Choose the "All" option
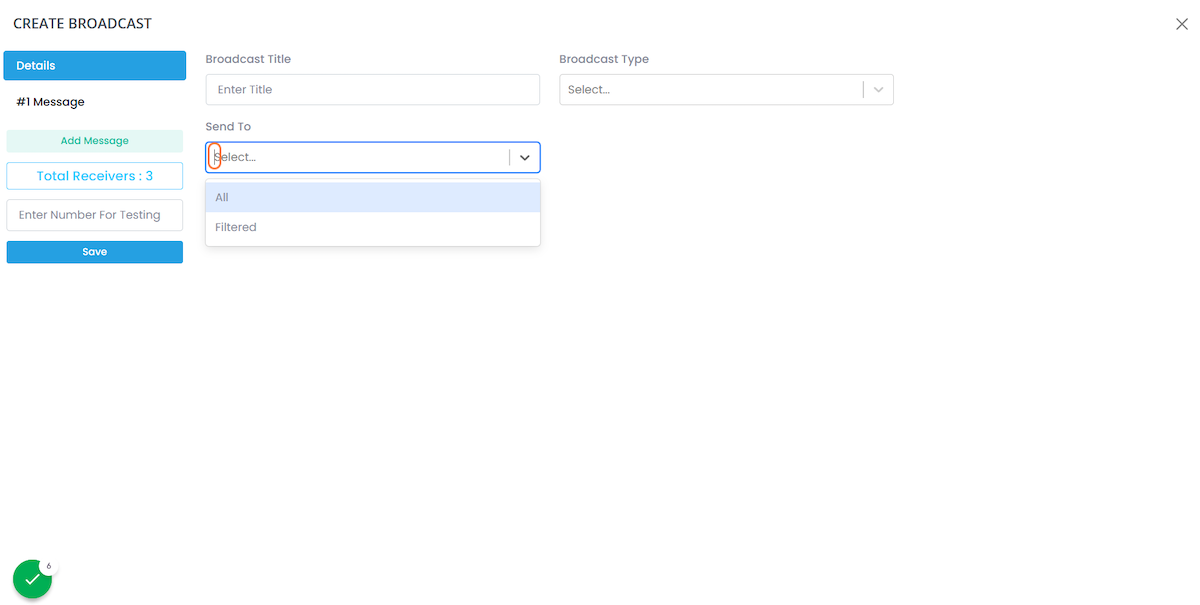The width and height of the screenshot is (1200, 605). 372,198
